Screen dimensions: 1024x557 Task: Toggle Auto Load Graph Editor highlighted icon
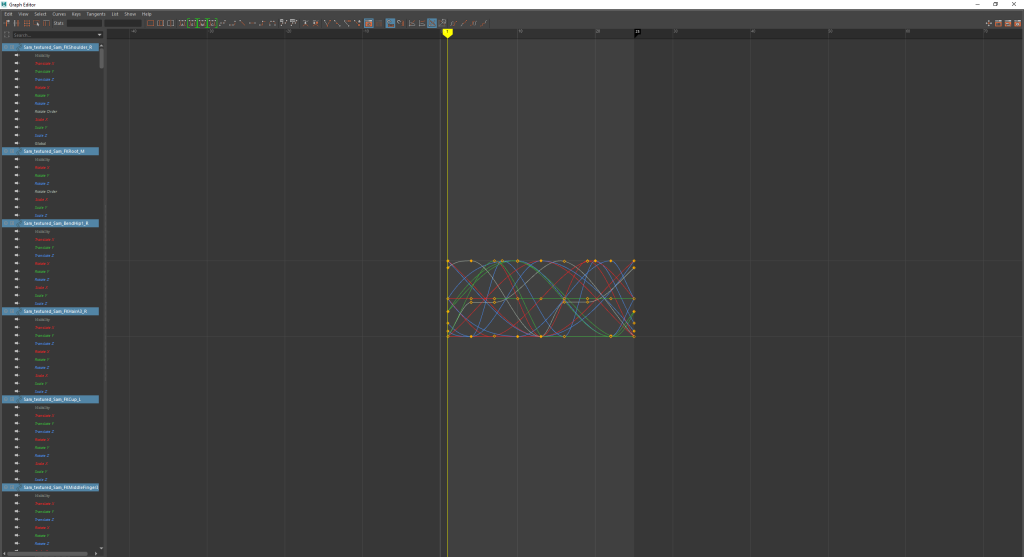[x=368, y=23]
